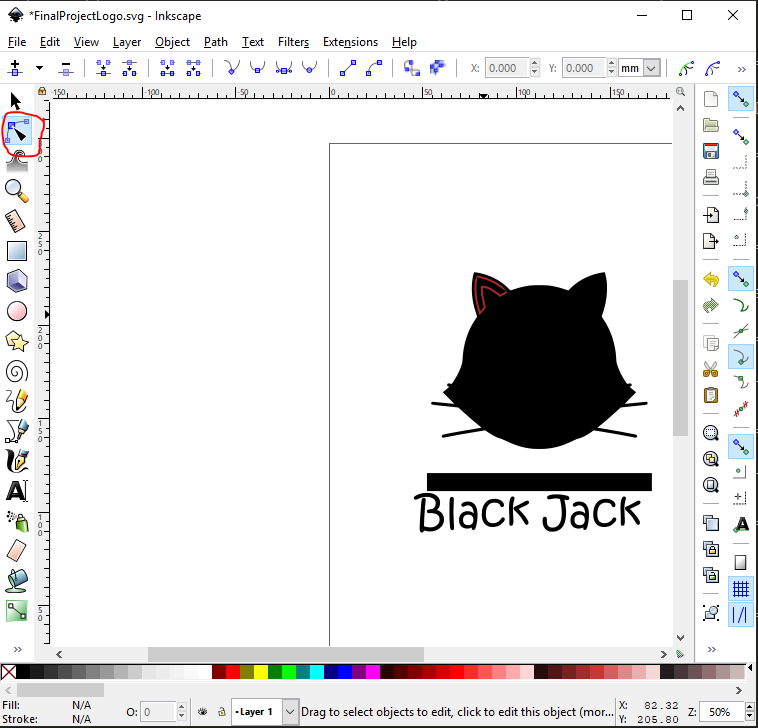The width and height of the screenshot is (758, 728).
Task: Select the Eraser tool
Action: 16,551
